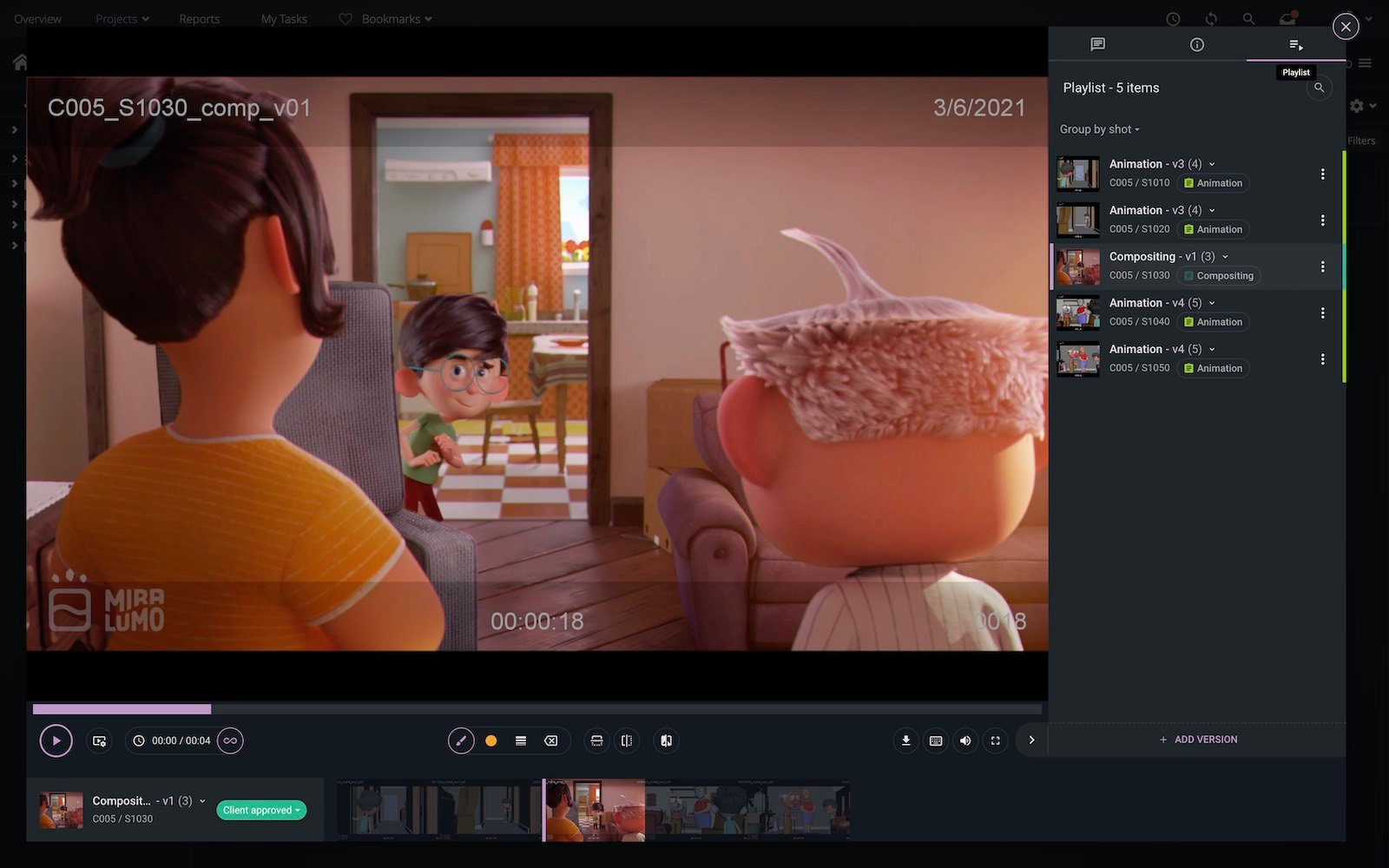The image size is (1389, 868).
Task: Toggle the flip mirror icon
Action: pyautogui.click(x=627, y=740)
